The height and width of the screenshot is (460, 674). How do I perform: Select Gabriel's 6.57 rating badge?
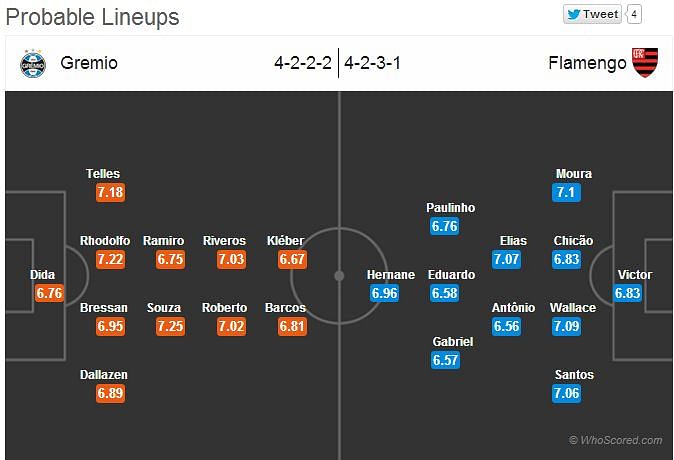[445, 360]
